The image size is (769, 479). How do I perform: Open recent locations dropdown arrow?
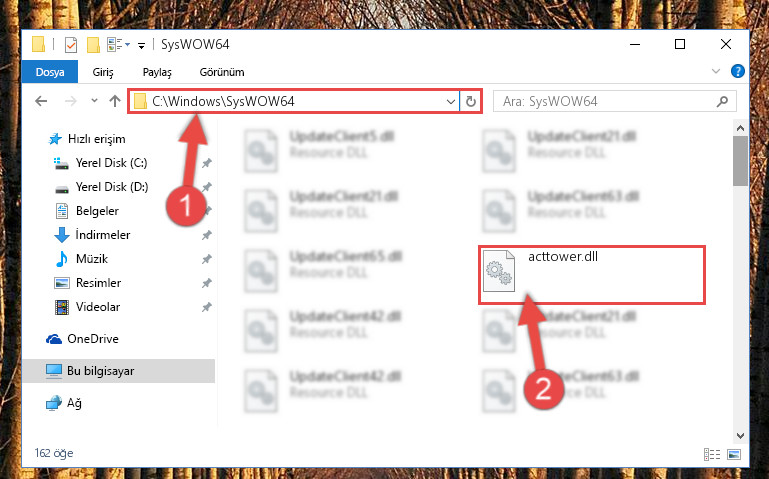point(94,101)
